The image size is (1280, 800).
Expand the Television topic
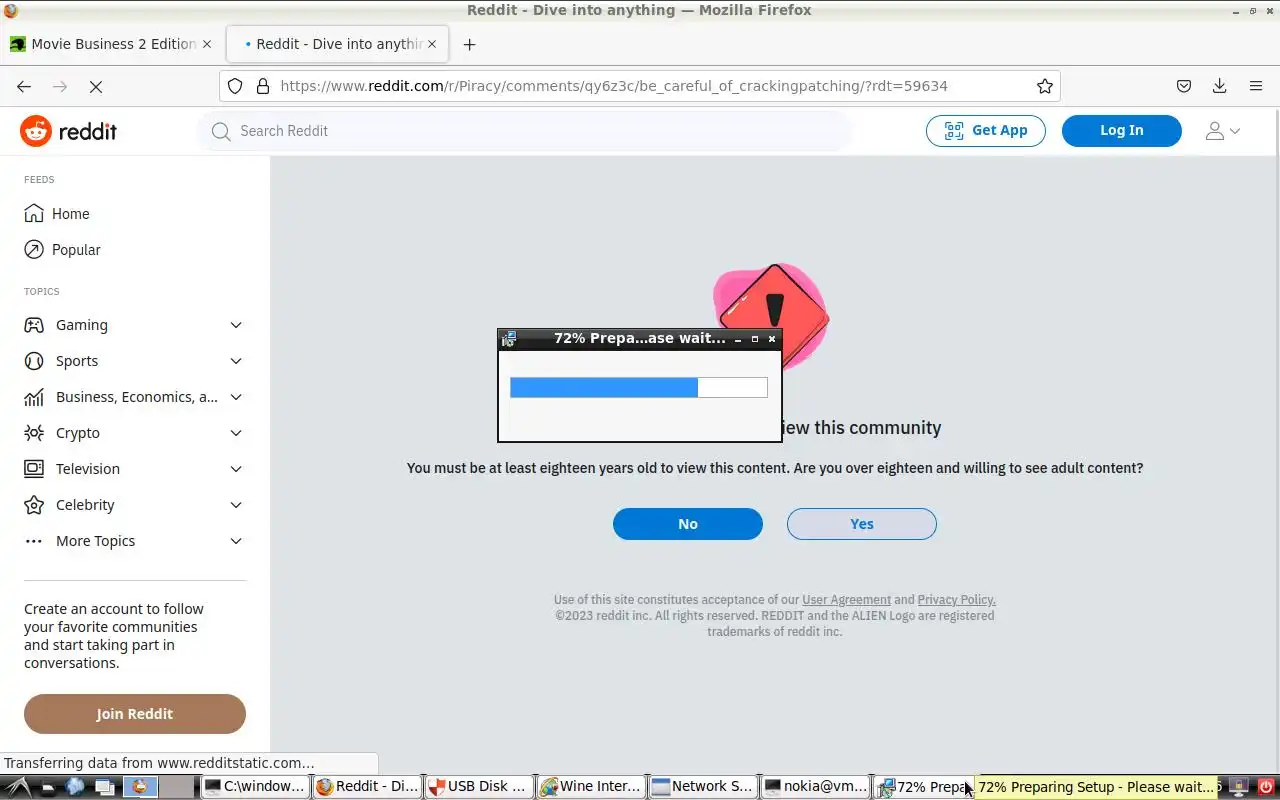tap(236, 469)
